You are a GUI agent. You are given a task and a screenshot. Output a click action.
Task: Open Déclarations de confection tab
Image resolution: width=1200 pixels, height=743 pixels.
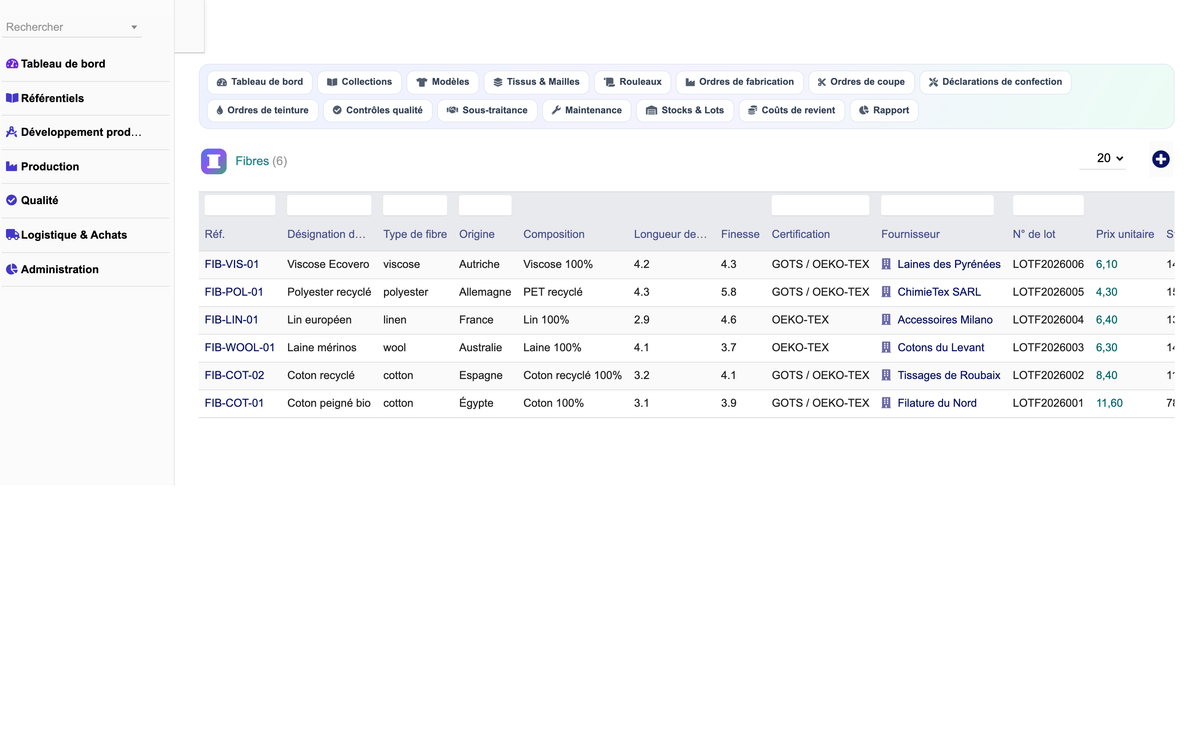click(x=995, y=82)
